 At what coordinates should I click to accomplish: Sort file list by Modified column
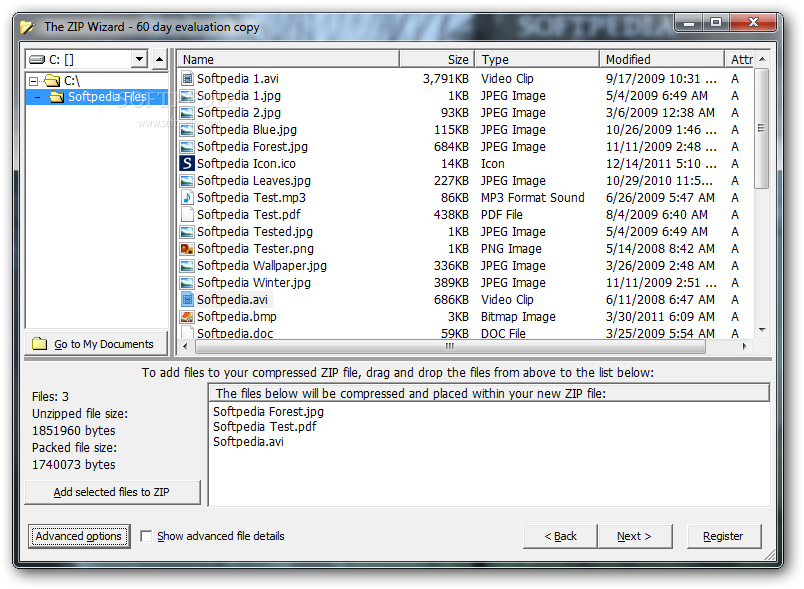(661, 59)
